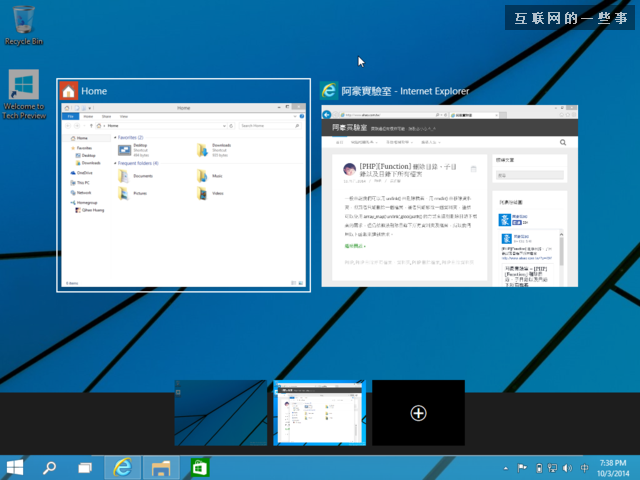The width and height of the screenshot is (640, 480).
Task: Open File Explorer from the taskbar
Action: [160, 467]
